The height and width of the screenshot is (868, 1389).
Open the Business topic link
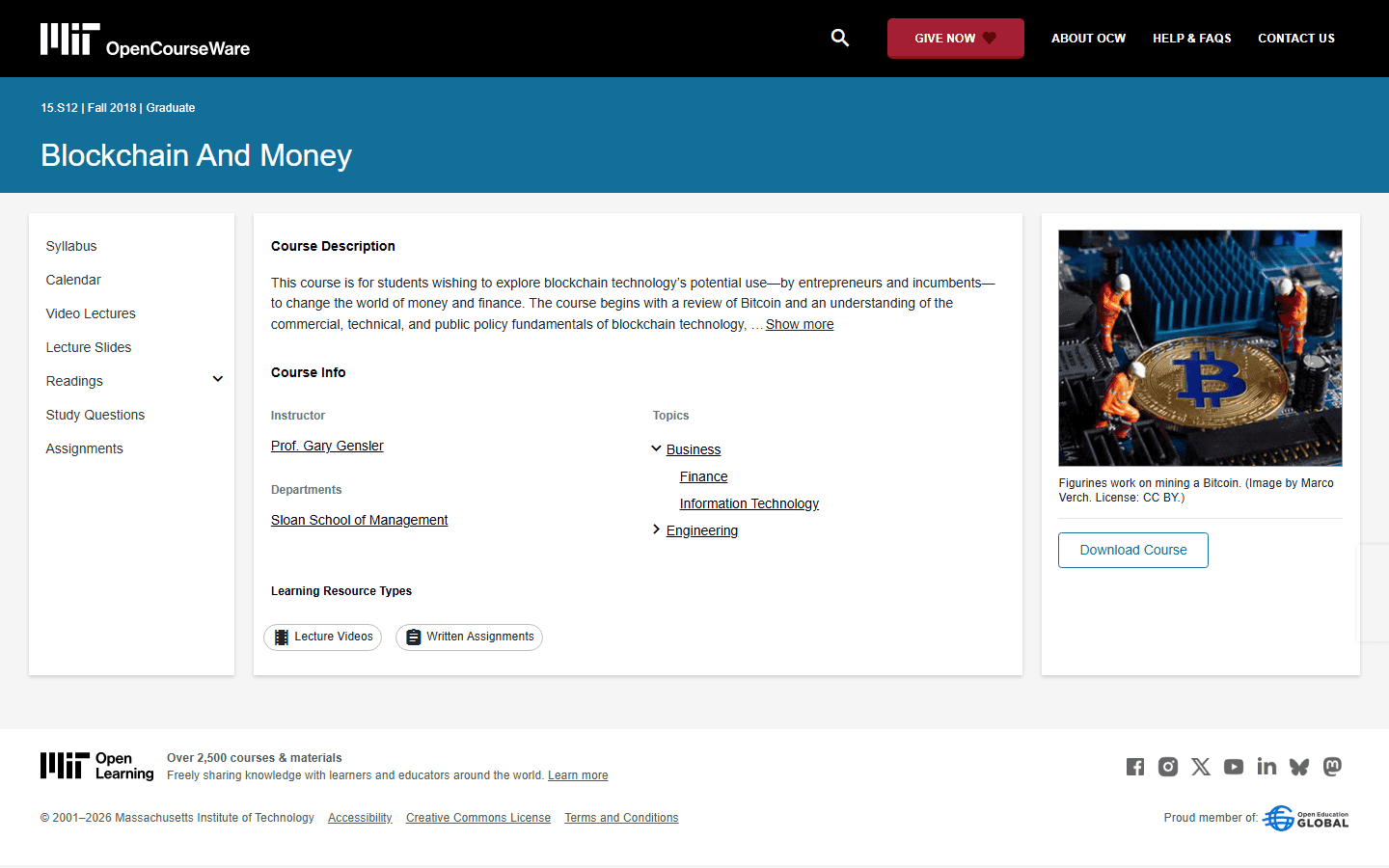(x=694, y=449)
